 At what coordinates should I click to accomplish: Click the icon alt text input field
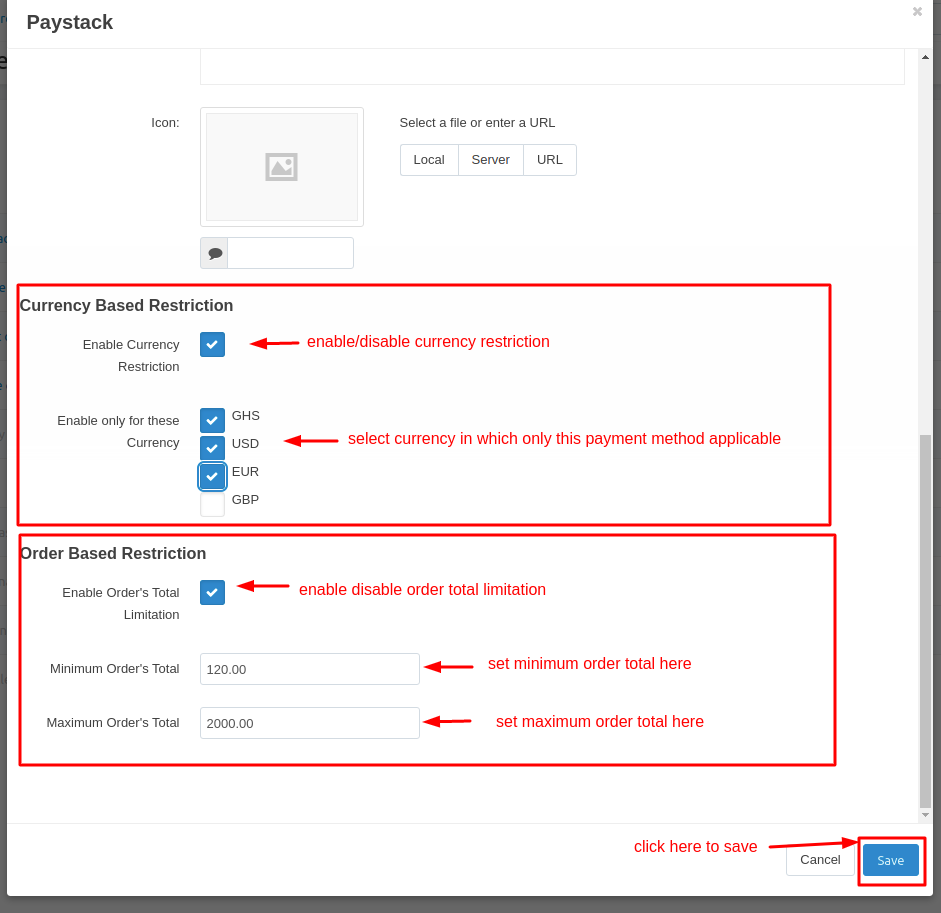pyautogui.click(x=290, y=253)
